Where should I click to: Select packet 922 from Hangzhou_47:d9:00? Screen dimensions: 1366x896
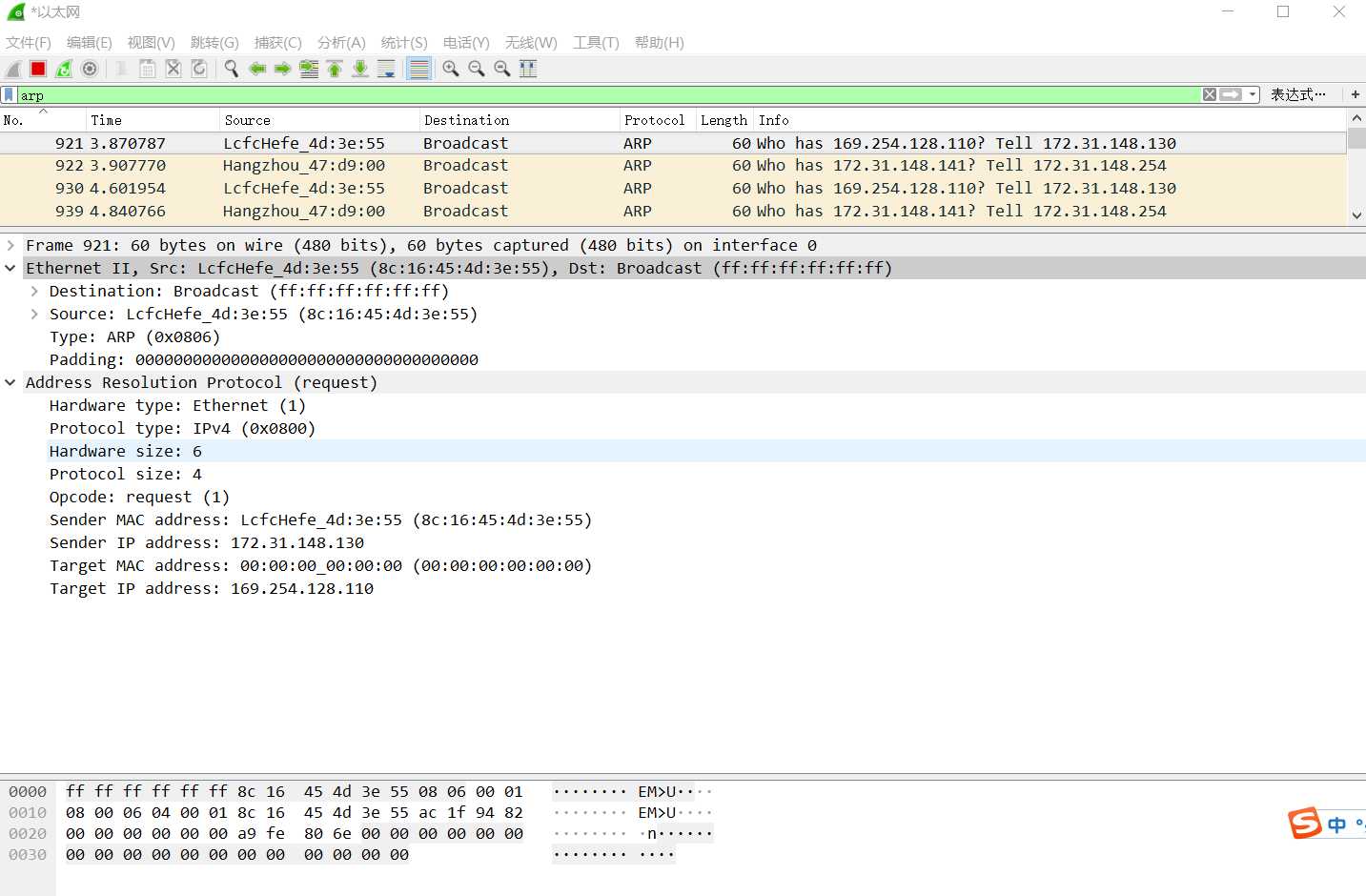[673, 165]
